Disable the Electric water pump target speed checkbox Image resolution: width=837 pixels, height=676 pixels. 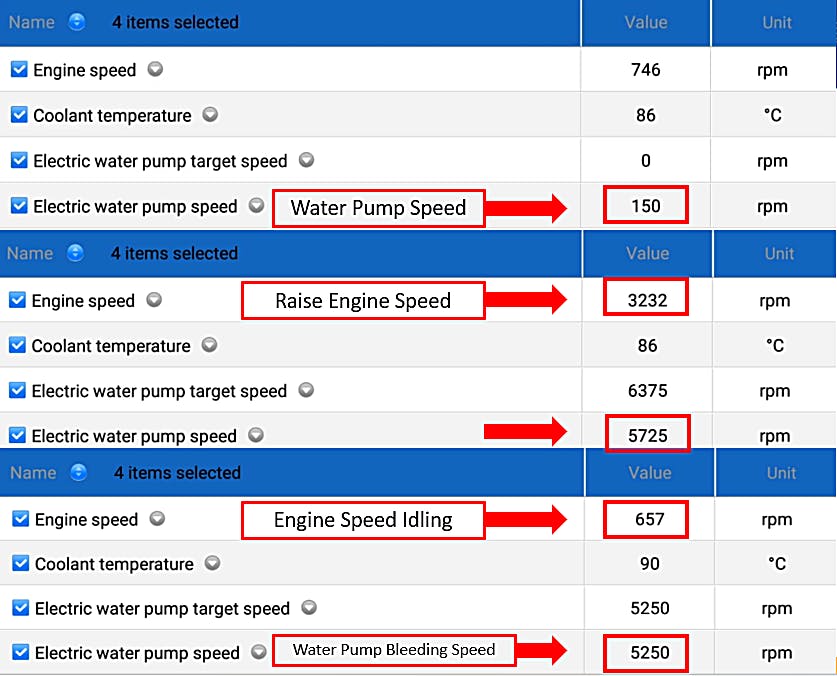18,160
